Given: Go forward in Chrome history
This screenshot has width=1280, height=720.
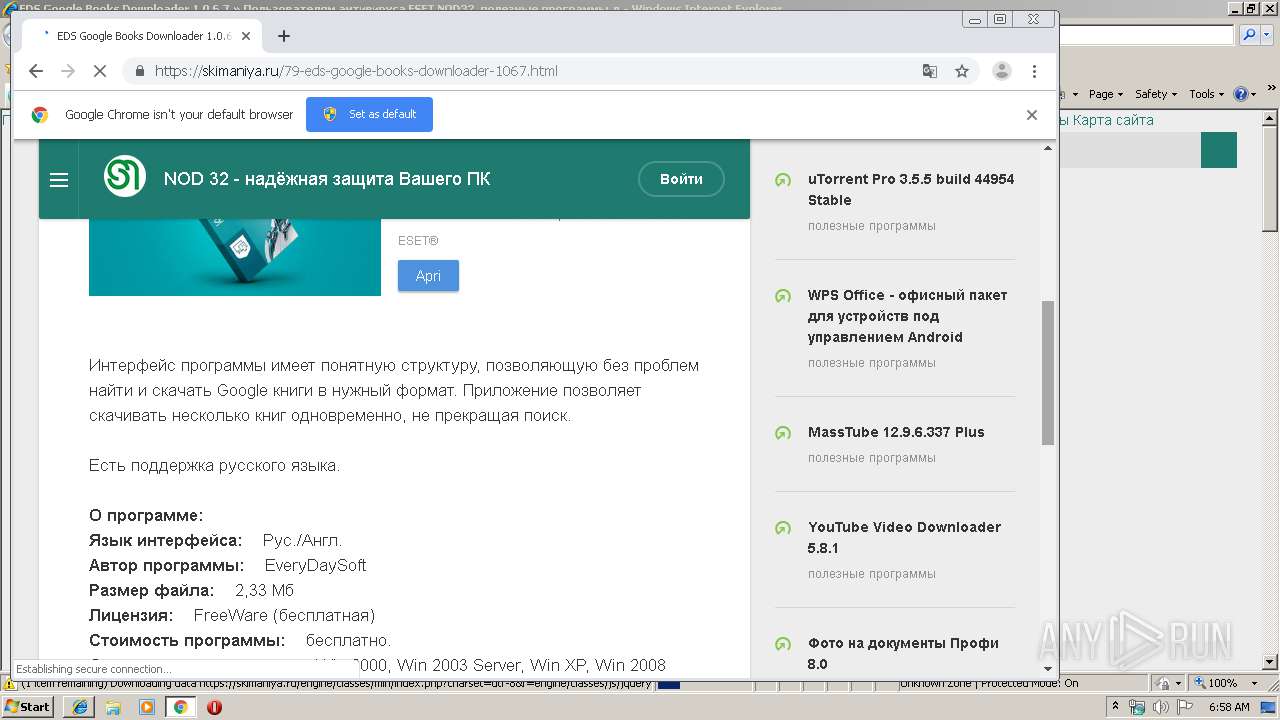Looking at the screenshot, I should [68, 71].
